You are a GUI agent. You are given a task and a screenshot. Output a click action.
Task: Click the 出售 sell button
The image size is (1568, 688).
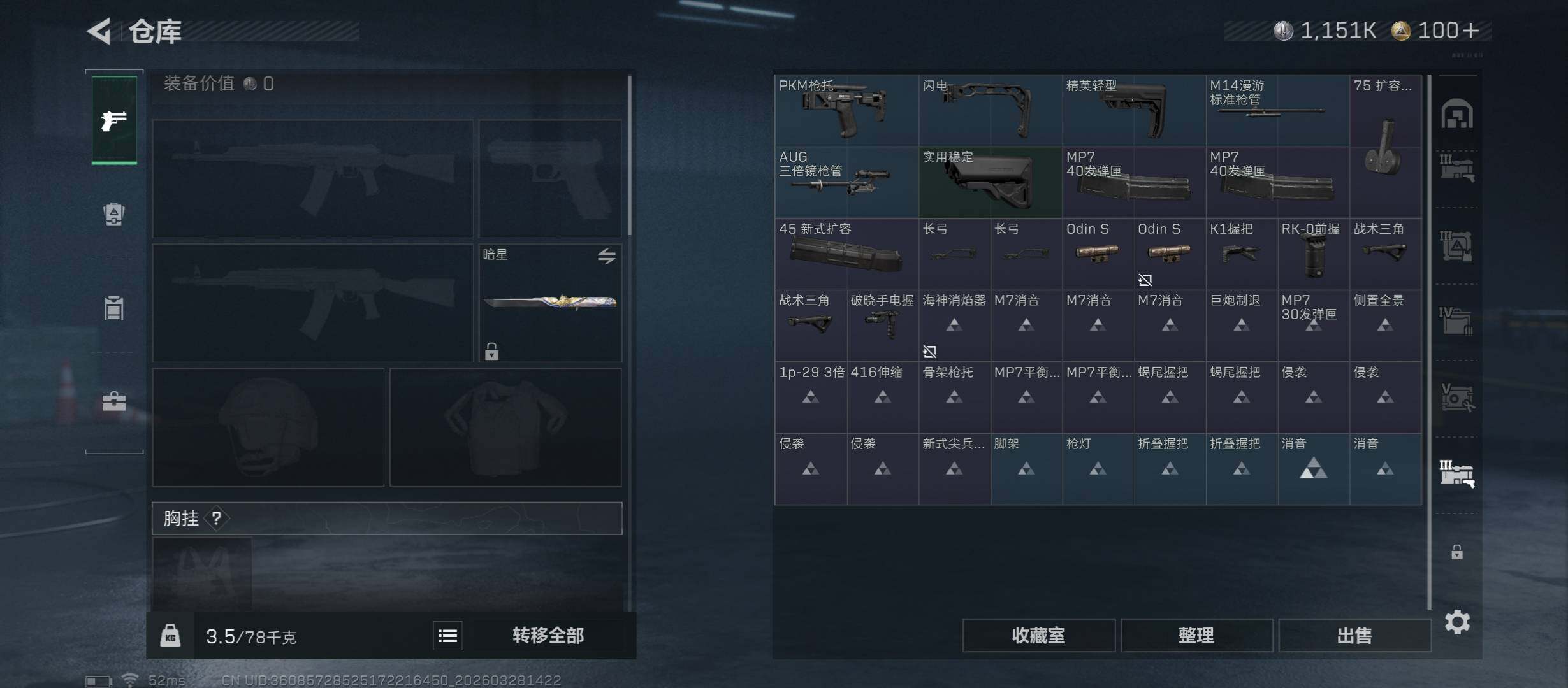[x=1354, y=636]
